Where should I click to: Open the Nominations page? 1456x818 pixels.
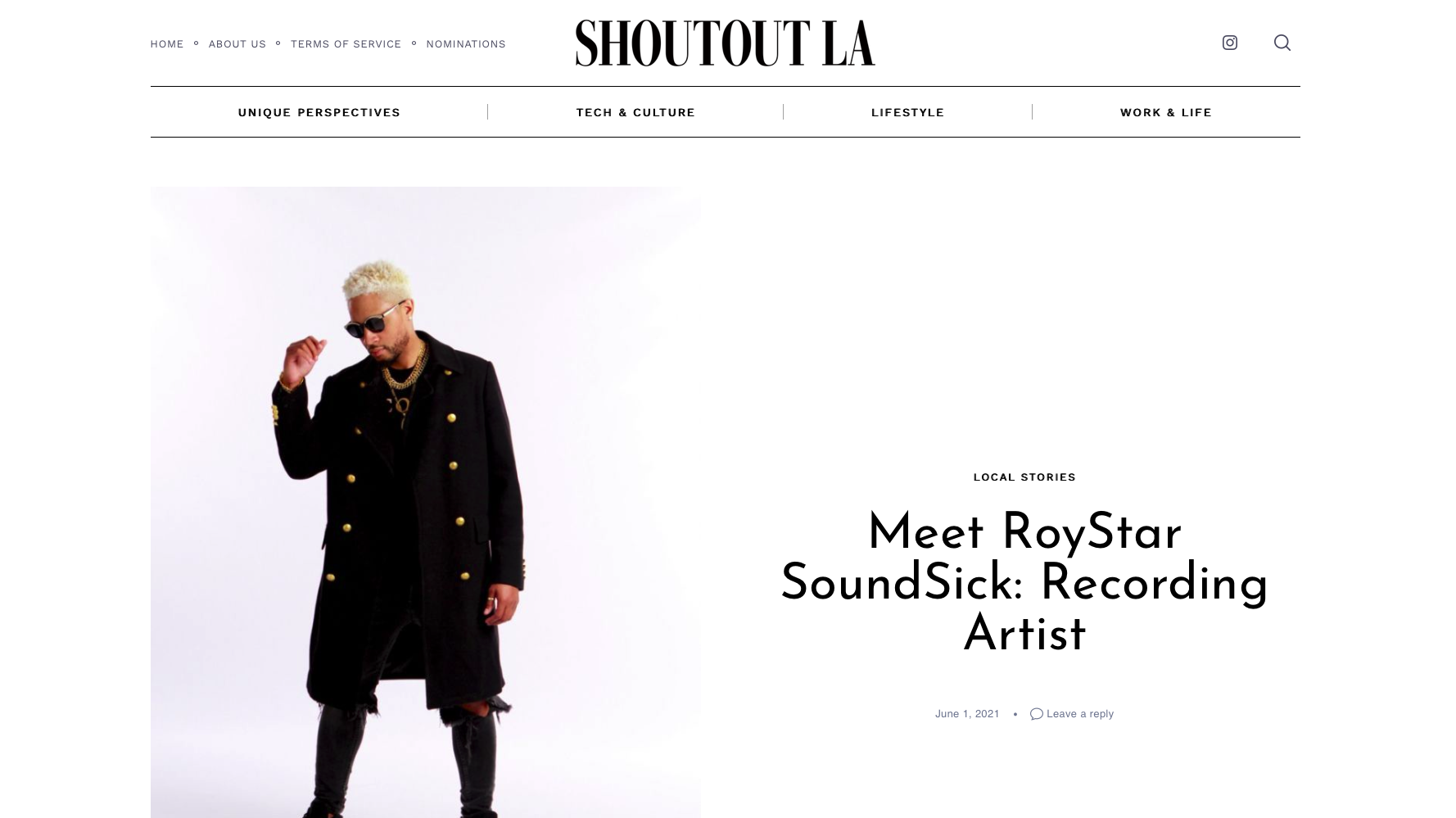pyautogui.click(x=466, y=44)
